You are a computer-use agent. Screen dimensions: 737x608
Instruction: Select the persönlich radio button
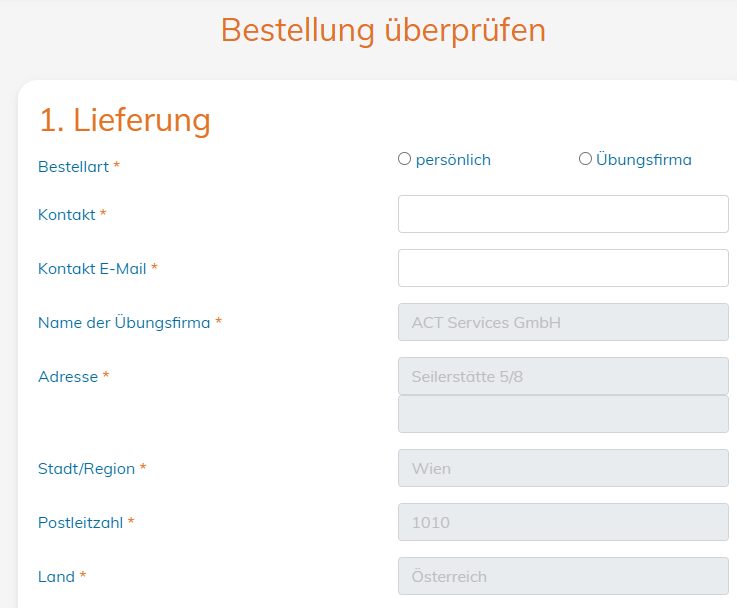404,159
